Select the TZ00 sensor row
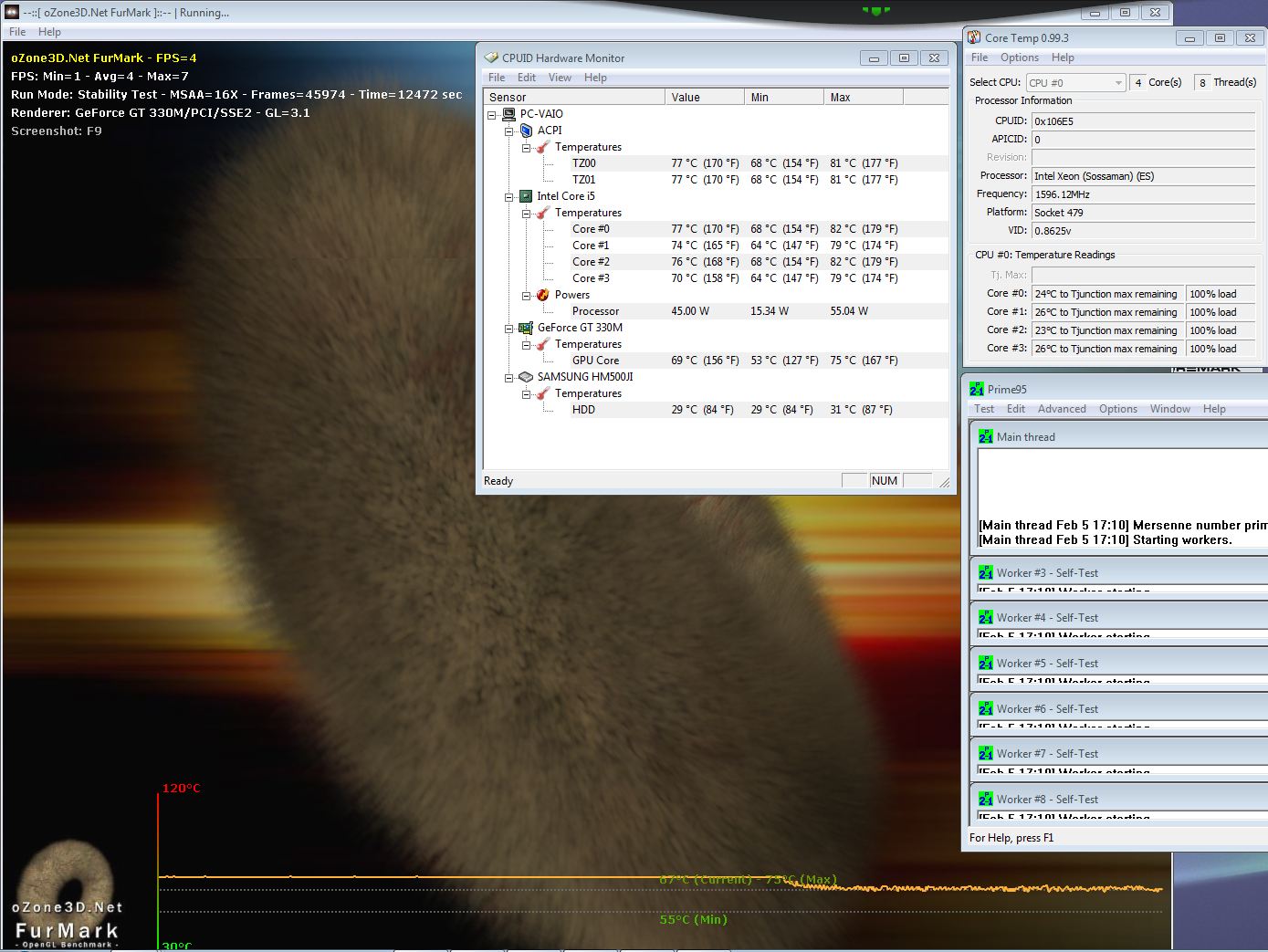This screenshot has height=952, width=1268. pos(716,163)
